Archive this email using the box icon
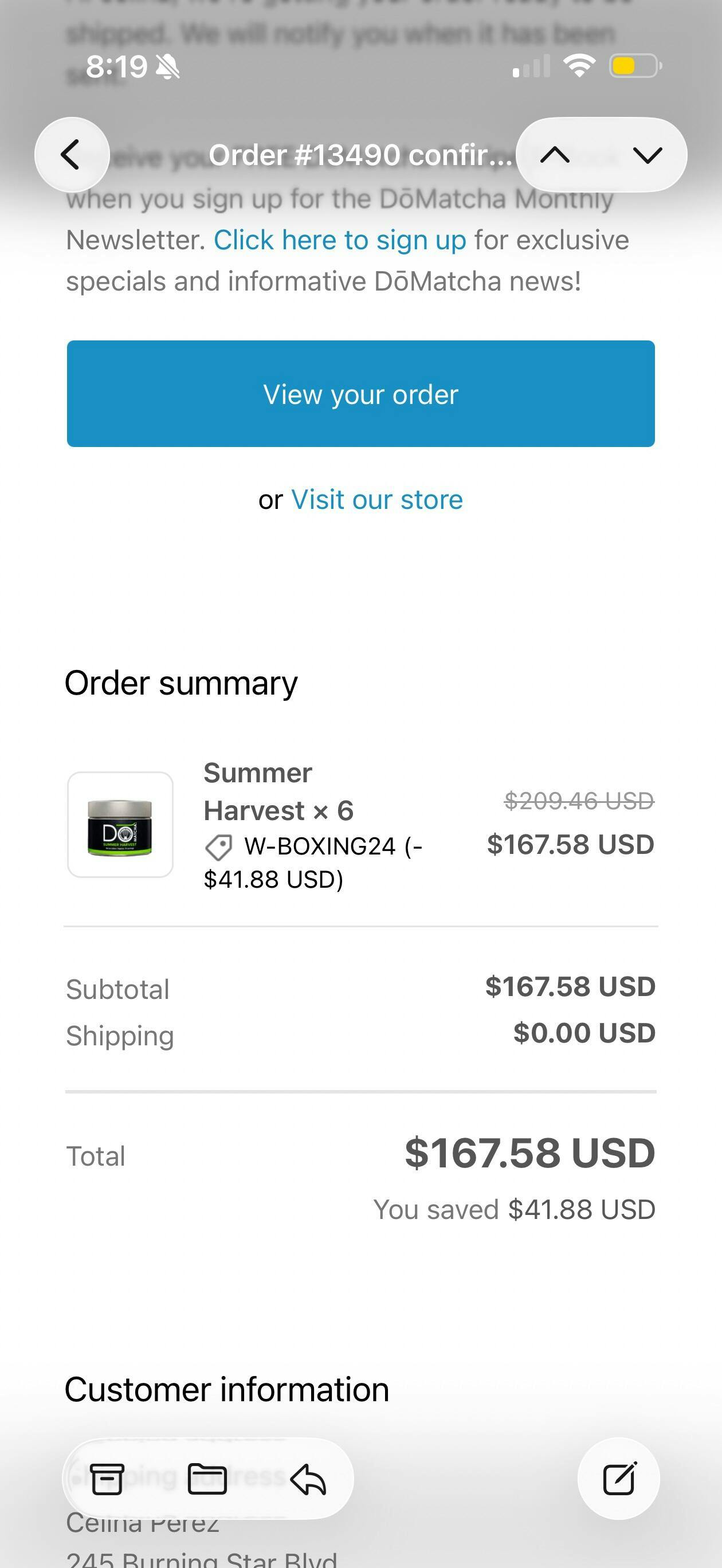 107,1479
